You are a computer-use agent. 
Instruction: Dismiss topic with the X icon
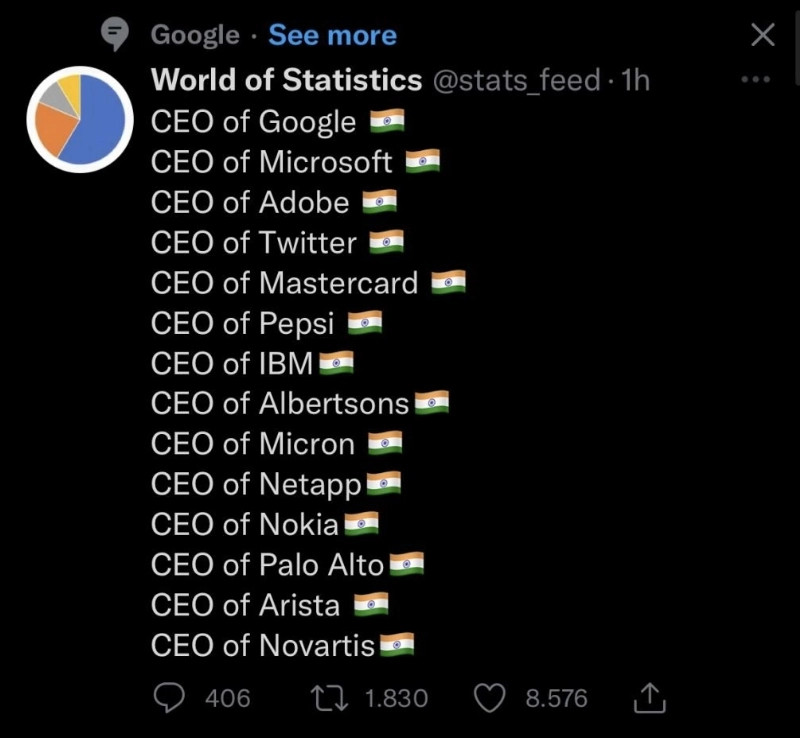click(762, 36)
